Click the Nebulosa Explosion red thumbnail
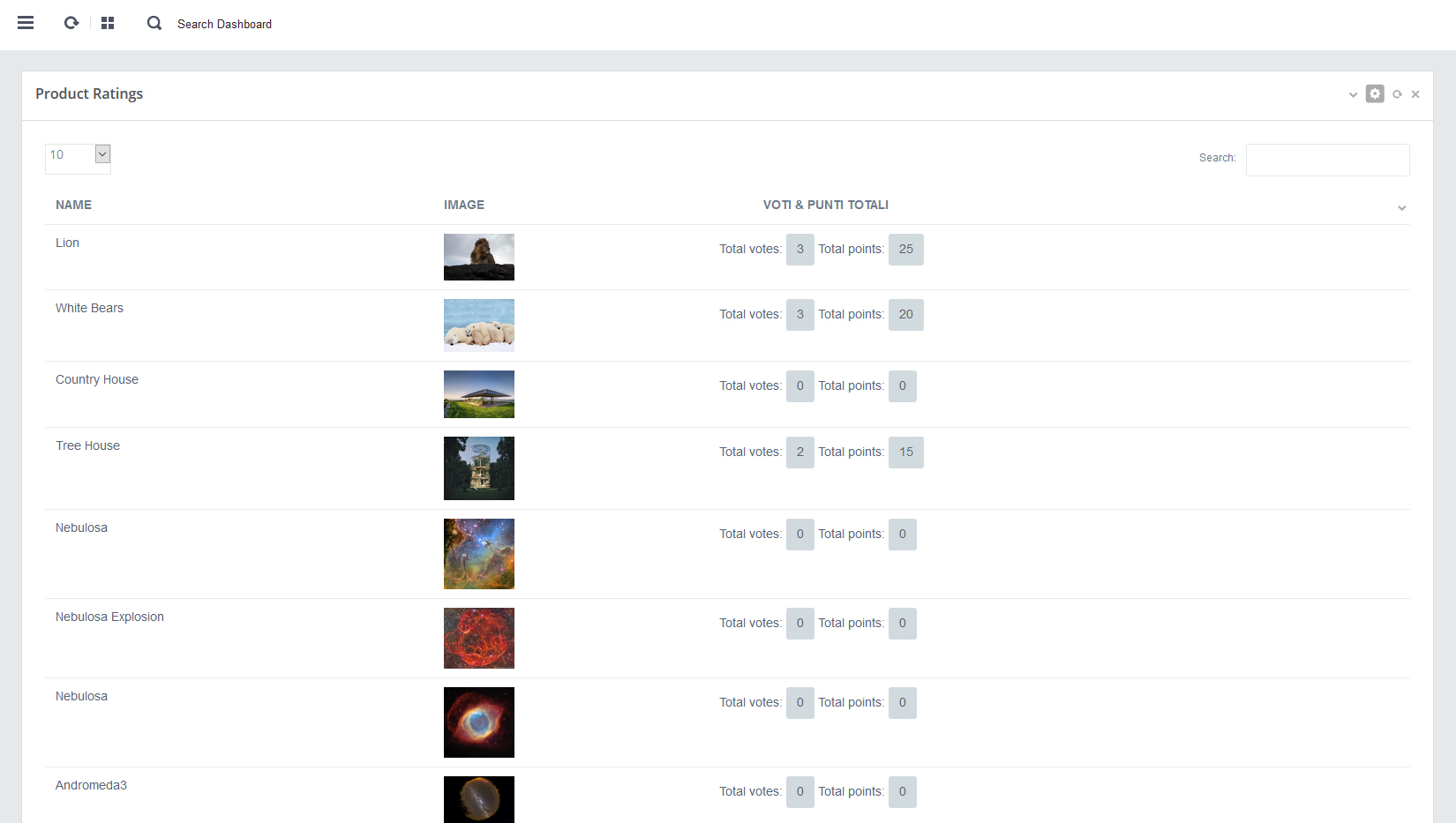The image size is (1456, 823). [479, 638]
